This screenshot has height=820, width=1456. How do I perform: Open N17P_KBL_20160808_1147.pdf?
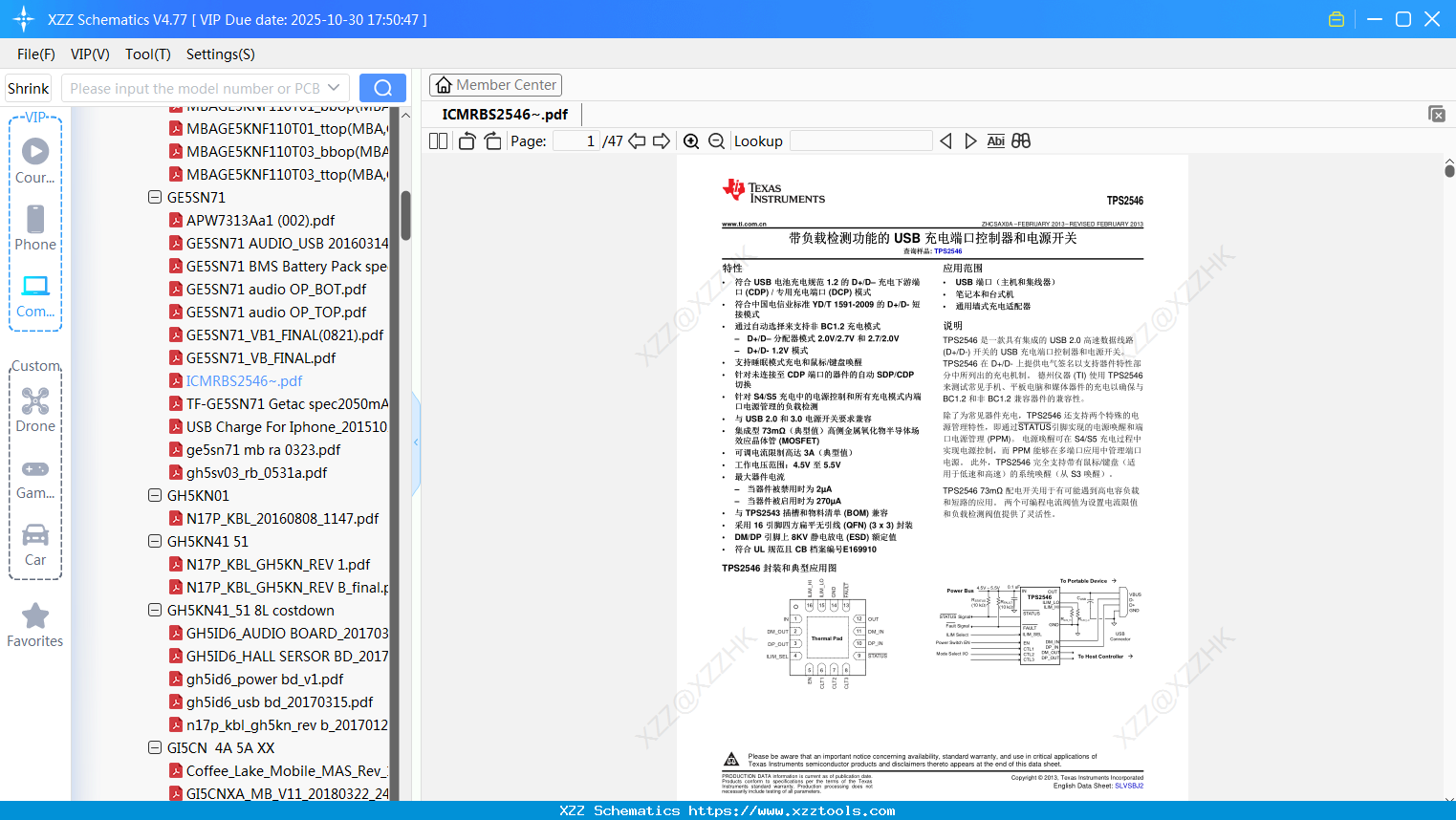point(283,518)
